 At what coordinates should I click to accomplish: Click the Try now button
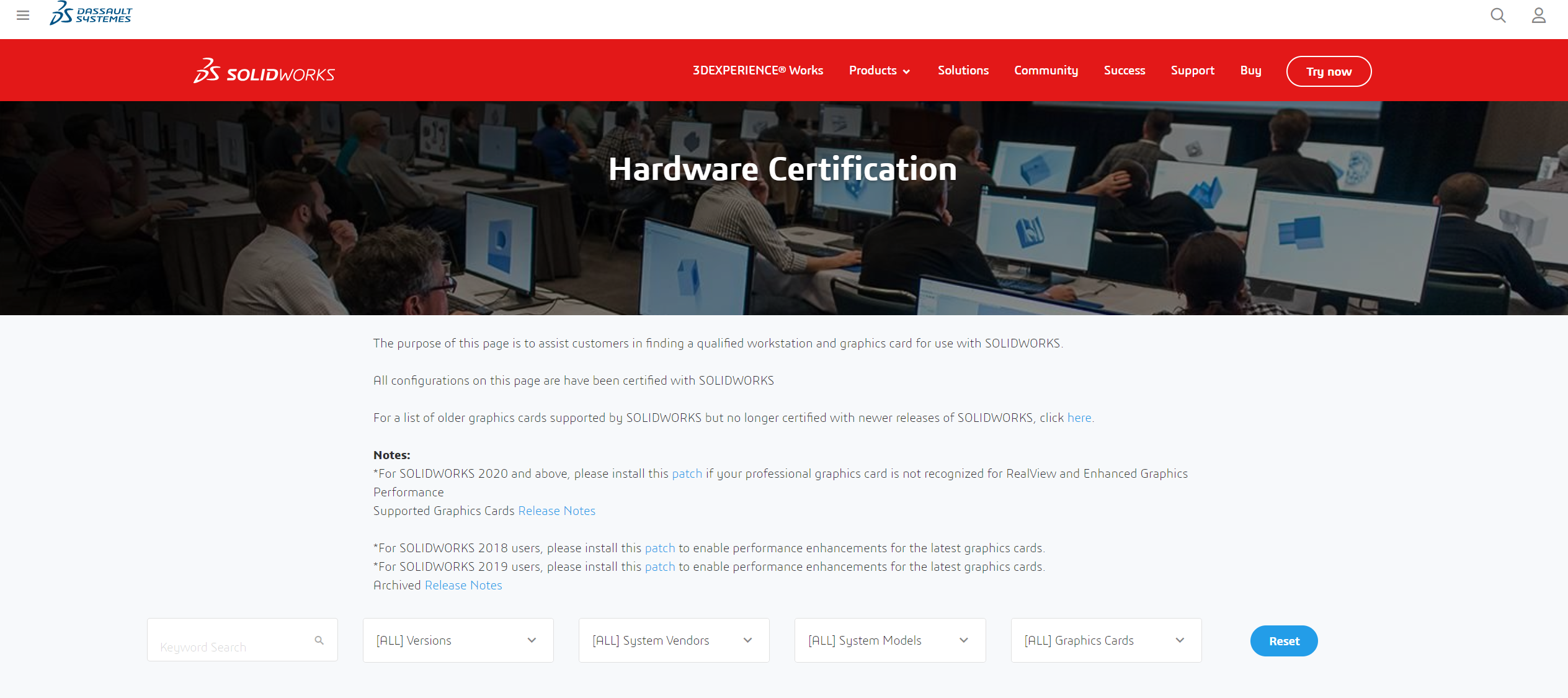pos(1329,72)
